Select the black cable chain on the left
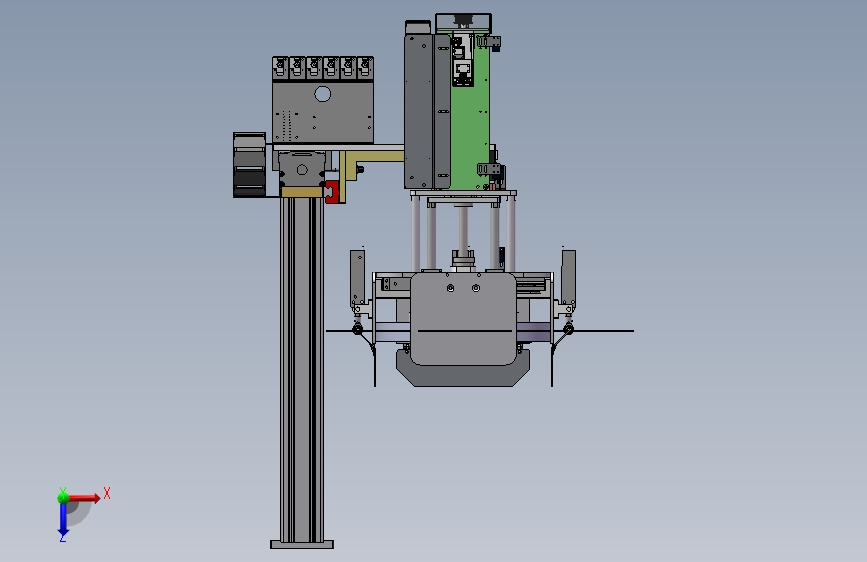 tap(249, 165)
